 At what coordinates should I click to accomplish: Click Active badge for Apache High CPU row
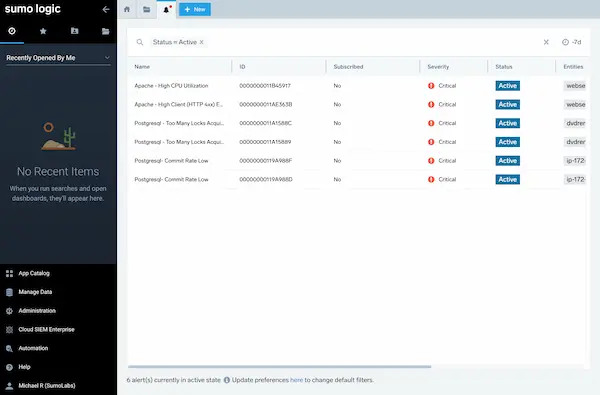tap(507, 86)
